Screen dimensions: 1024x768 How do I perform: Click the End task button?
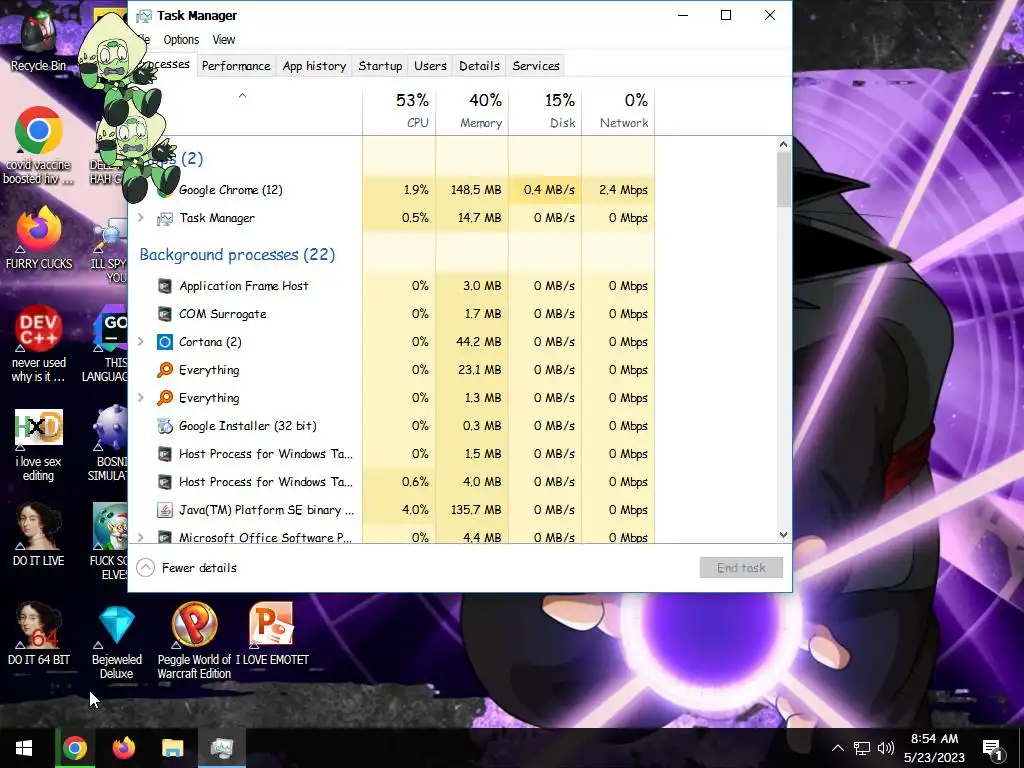coord(741,568)
